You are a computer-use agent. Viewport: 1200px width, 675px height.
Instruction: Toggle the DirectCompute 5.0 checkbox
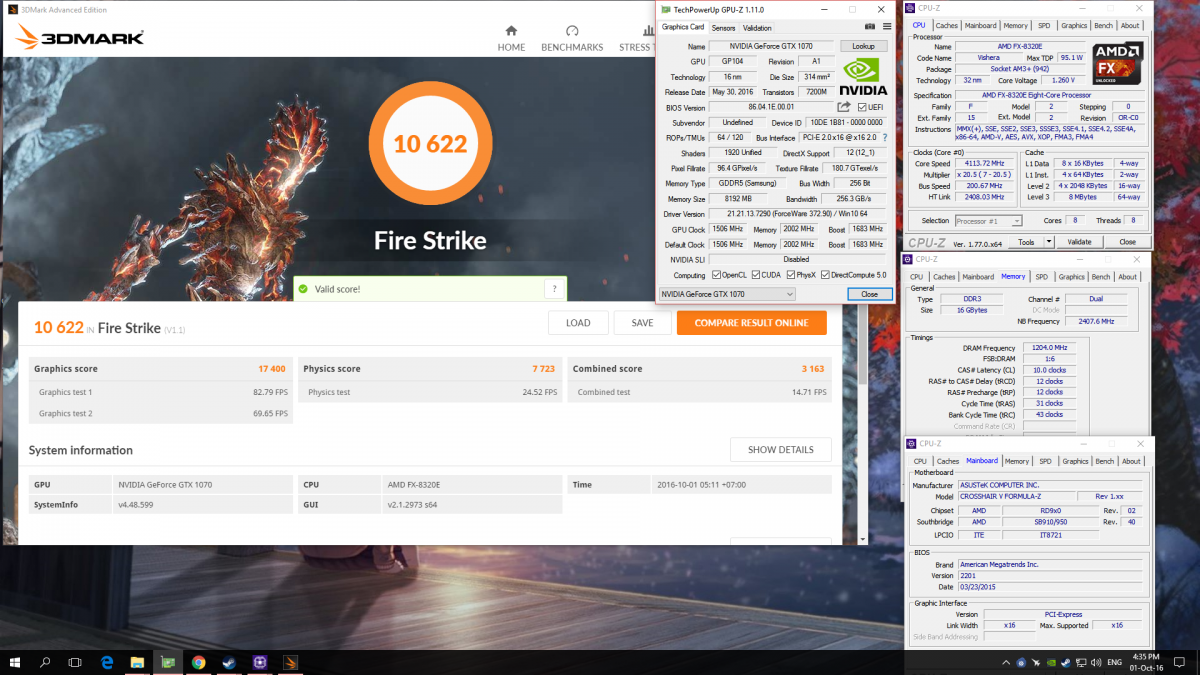(x=826, y=275)
